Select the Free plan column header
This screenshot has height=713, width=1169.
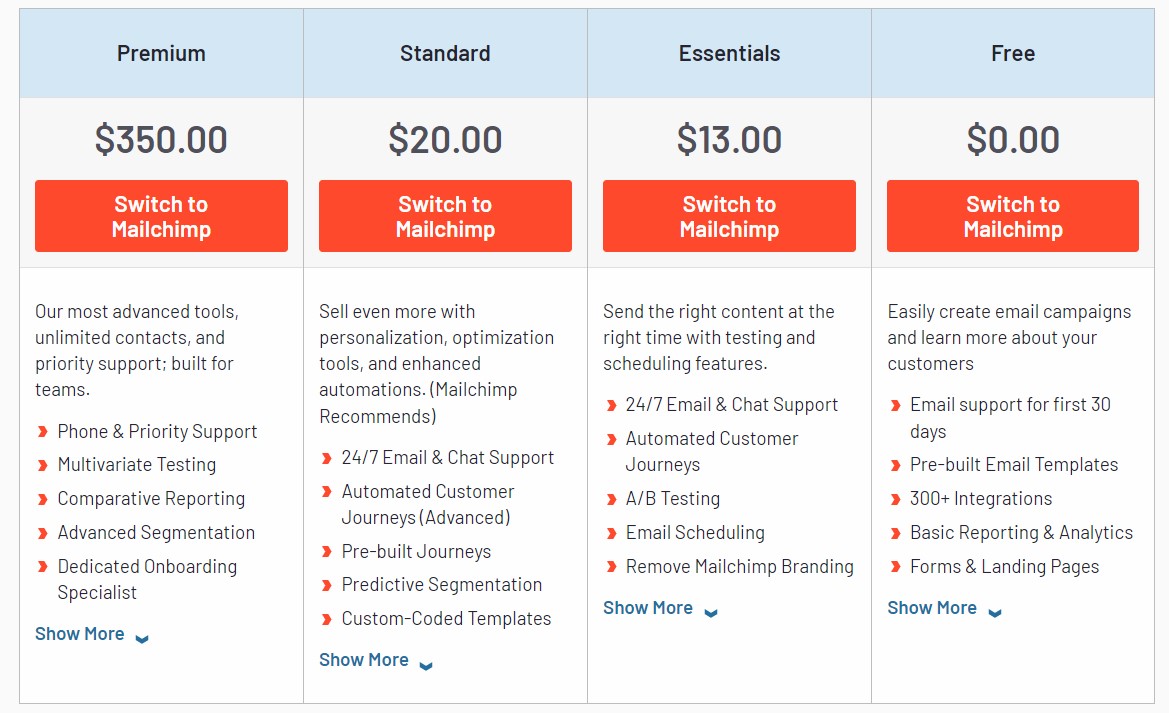1013,53
